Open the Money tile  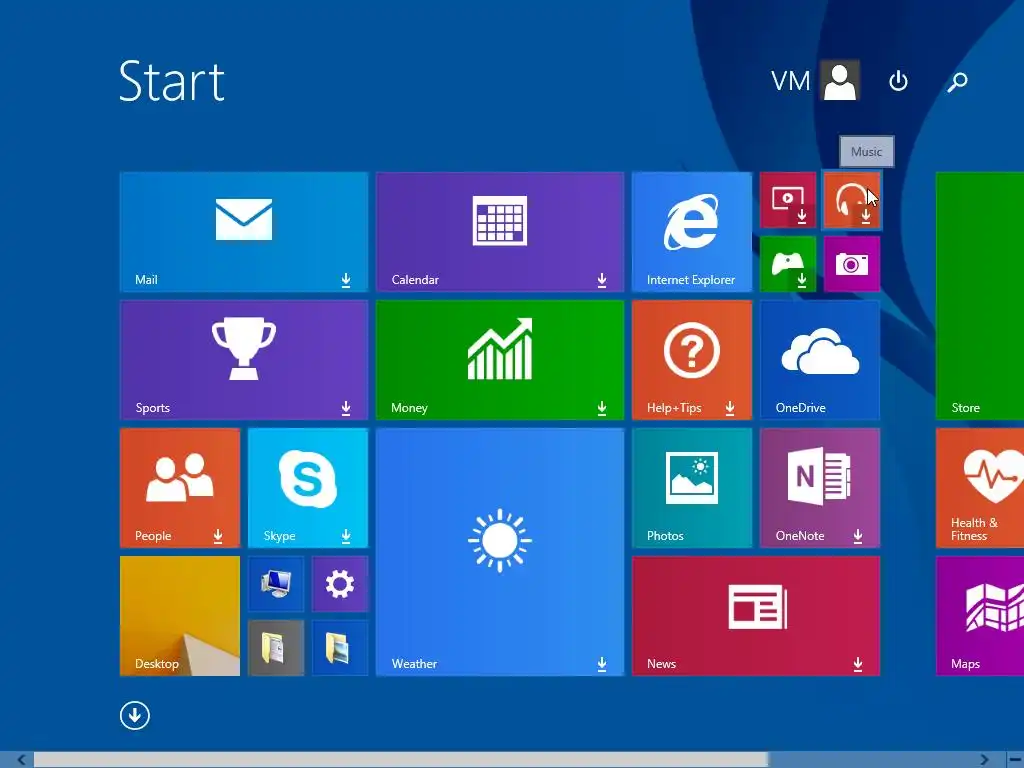[x=500, y=360]
